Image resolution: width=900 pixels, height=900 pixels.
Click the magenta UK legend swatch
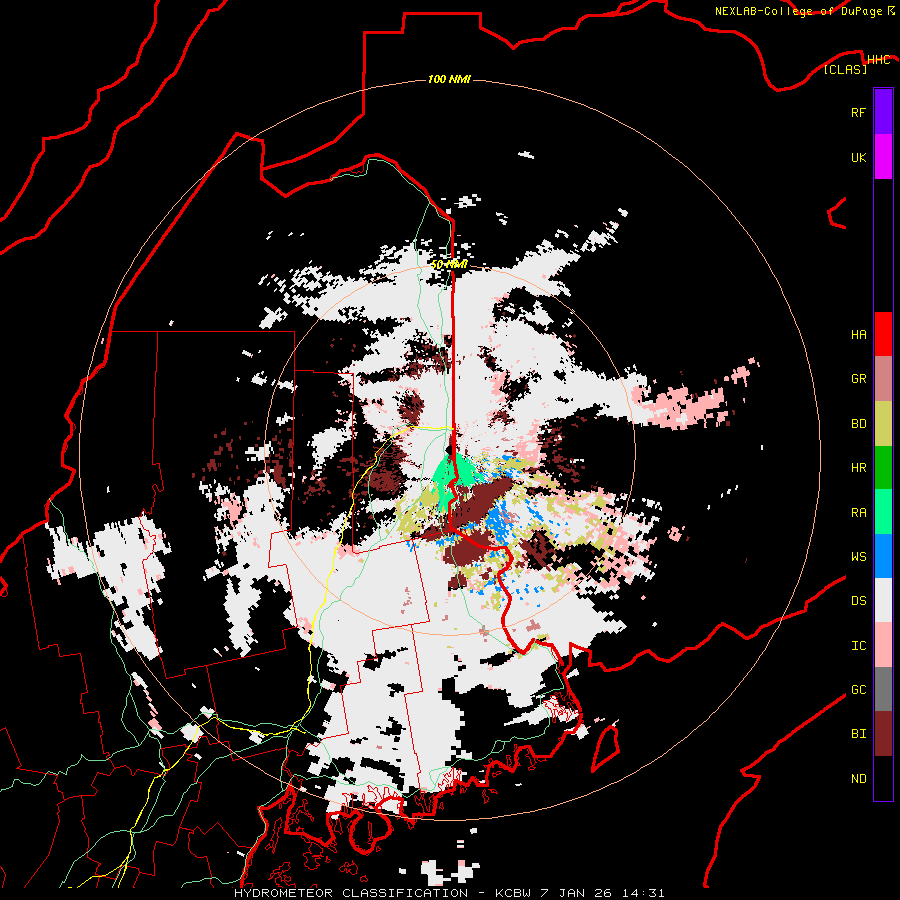(883, 157)
